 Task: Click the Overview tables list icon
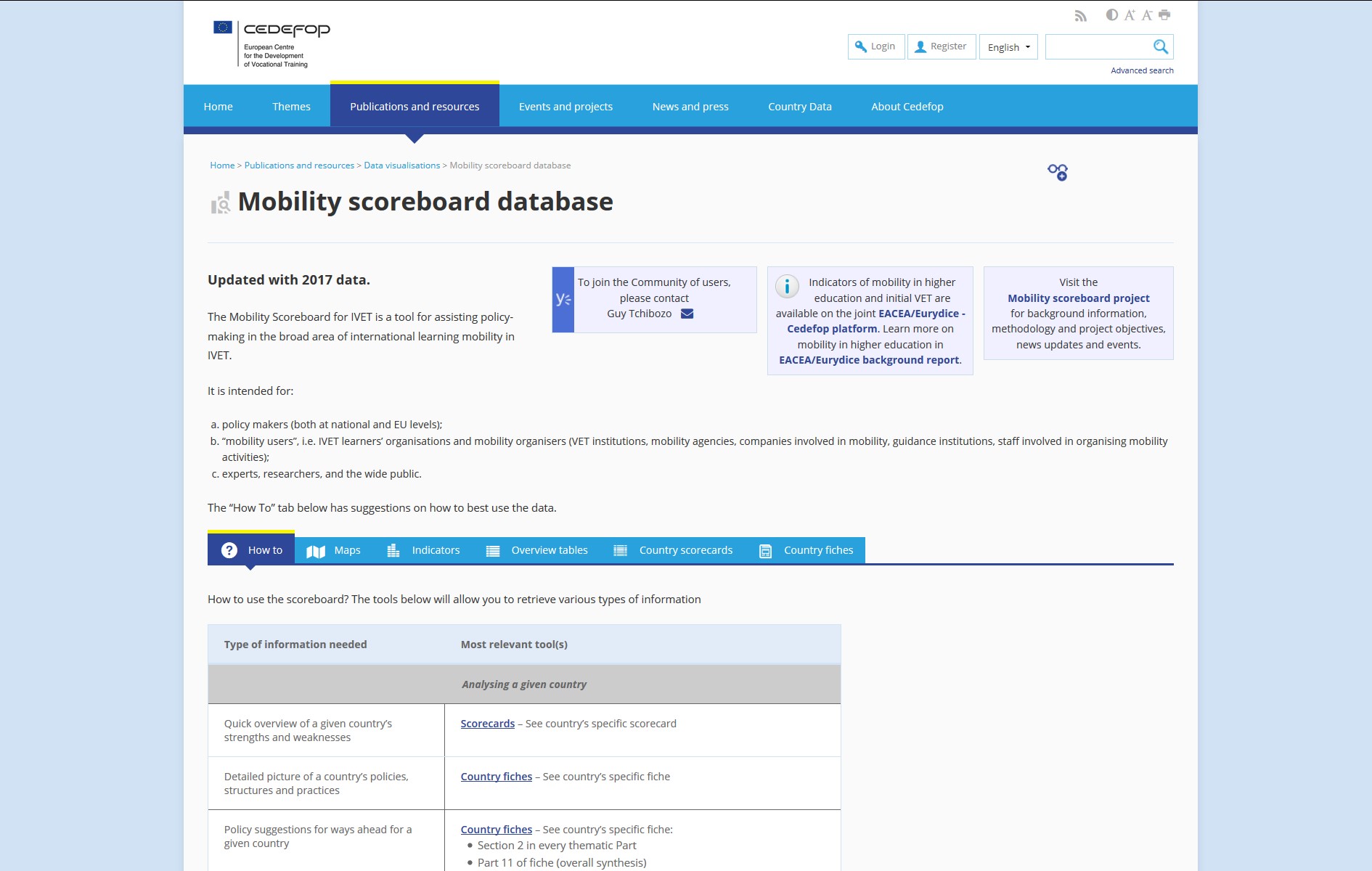click(493, 551)
